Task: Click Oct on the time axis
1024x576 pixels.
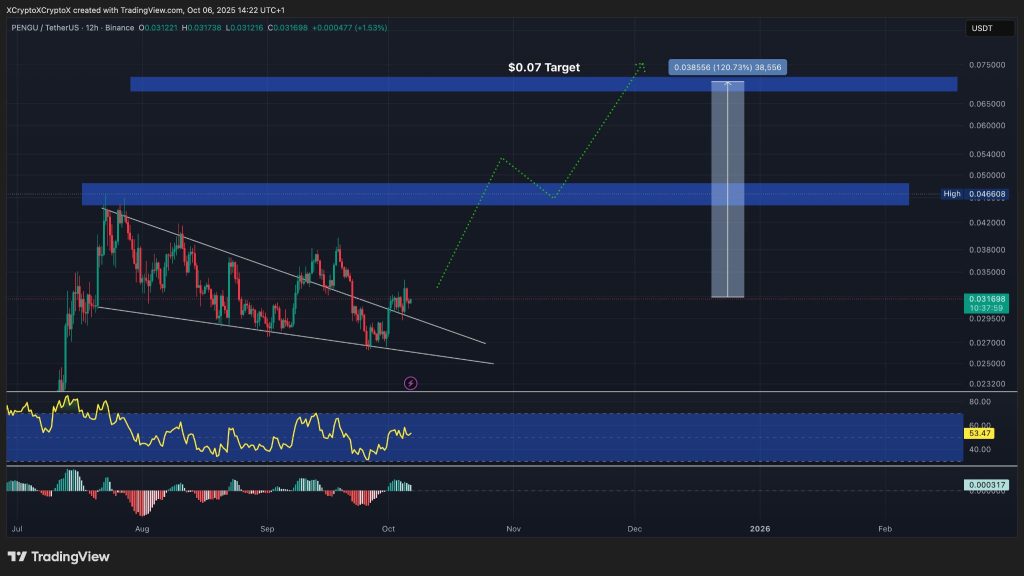Action: pyautogui.click(x=388, y=529)
